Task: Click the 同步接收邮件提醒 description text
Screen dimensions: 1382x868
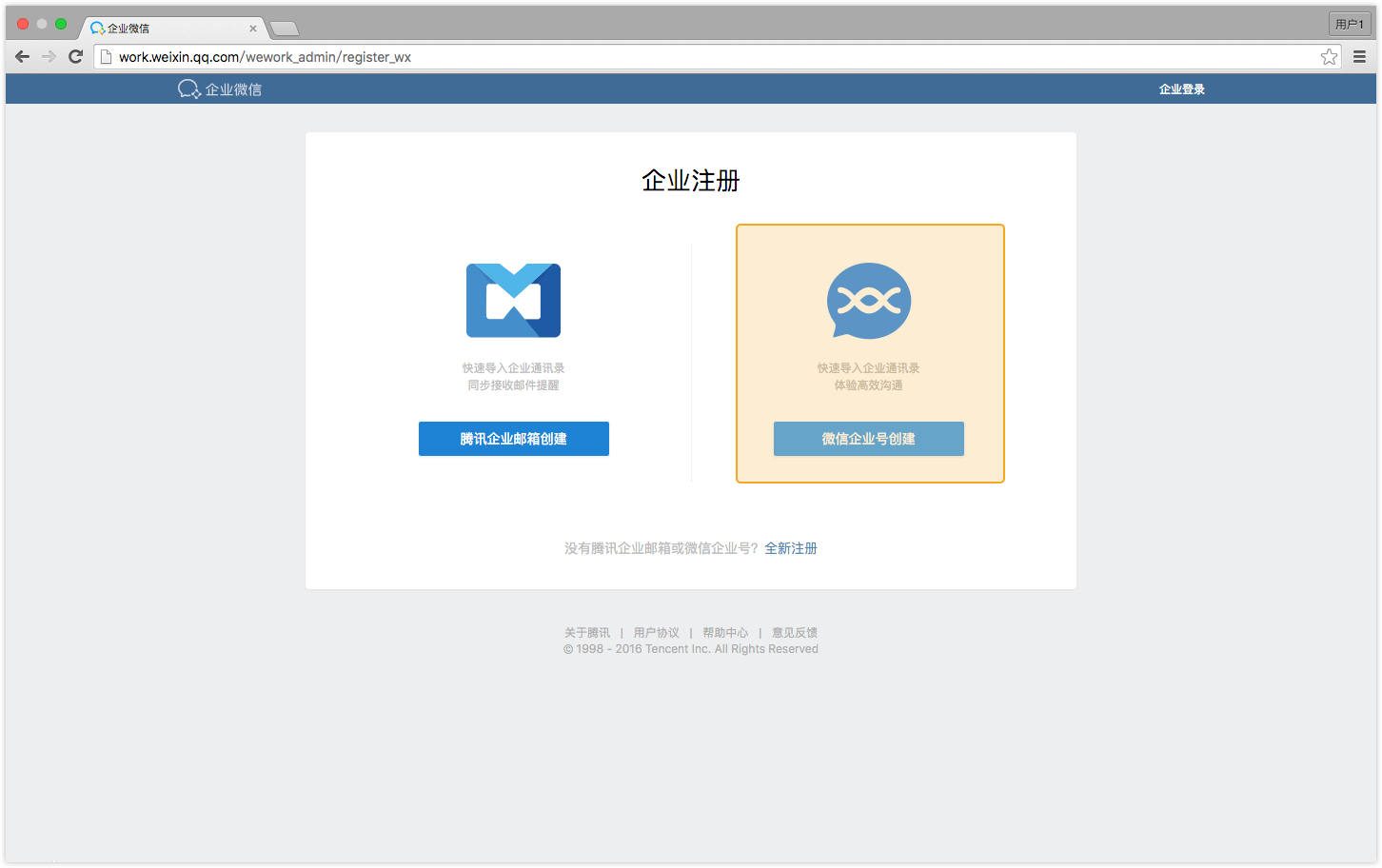Action: 514,385
